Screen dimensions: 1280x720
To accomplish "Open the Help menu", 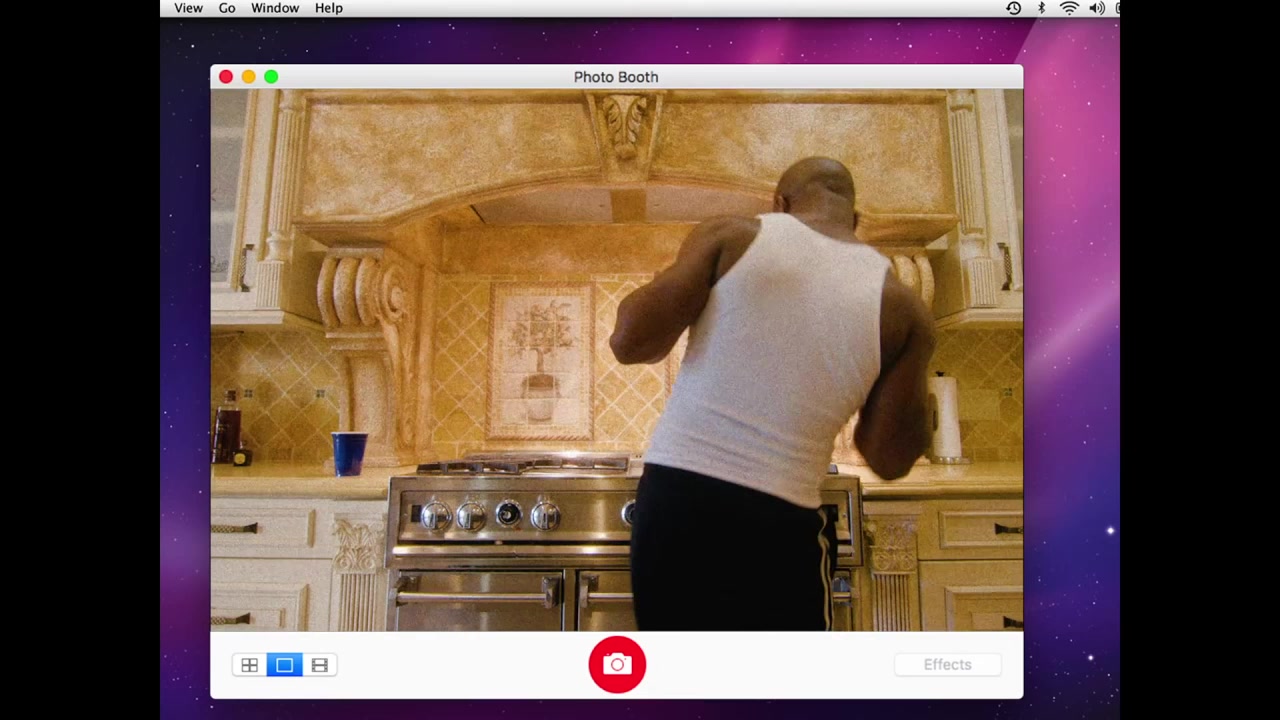I will click(329, 8).
